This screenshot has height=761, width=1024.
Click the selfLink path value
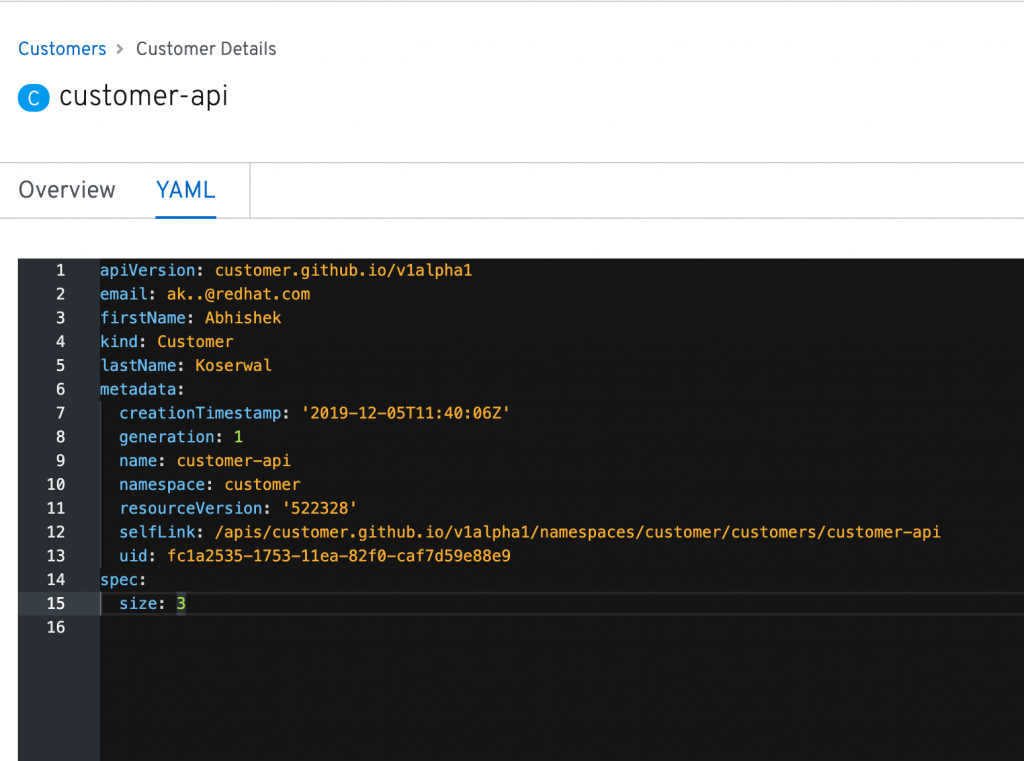(577, 532)
